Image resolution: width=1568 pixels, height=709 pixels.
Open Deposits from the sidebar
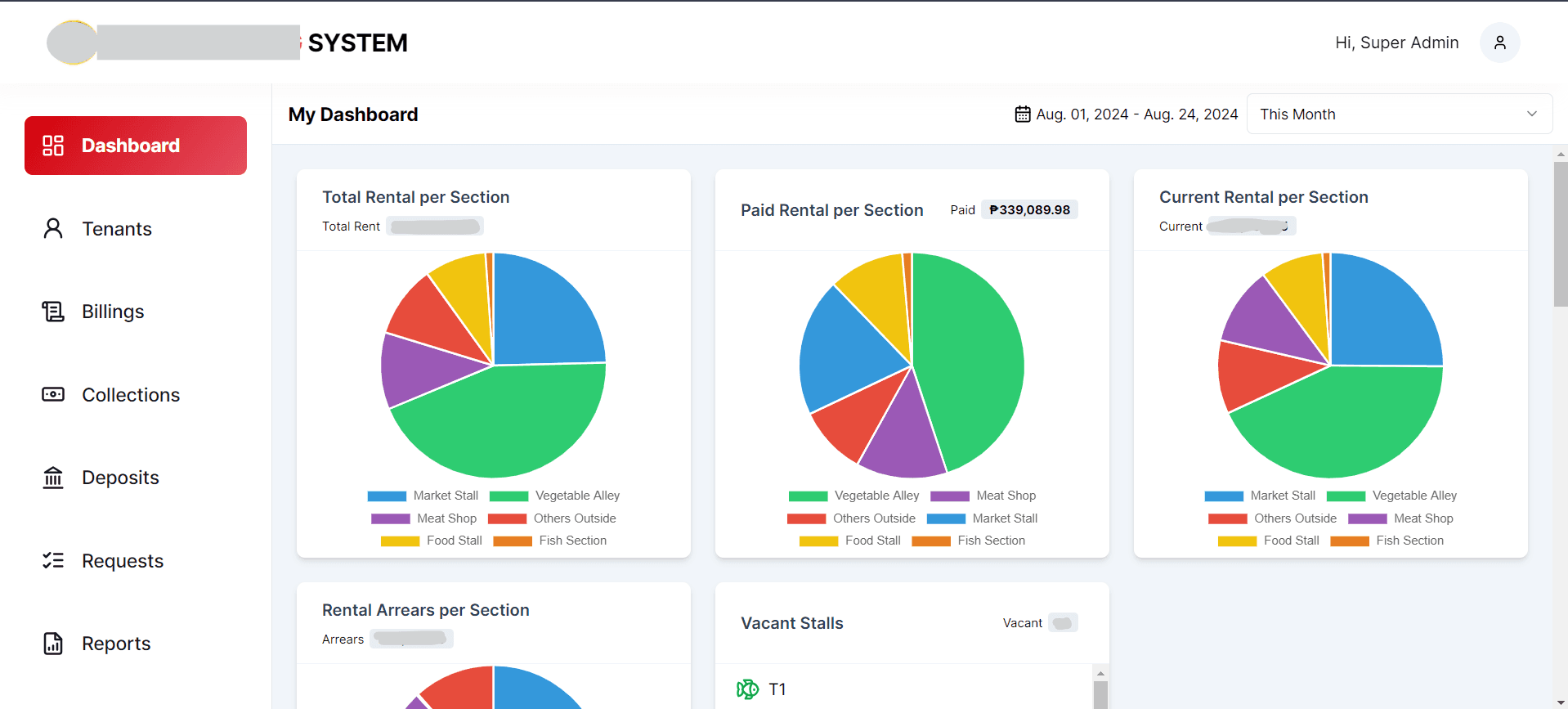coord(136,477)
